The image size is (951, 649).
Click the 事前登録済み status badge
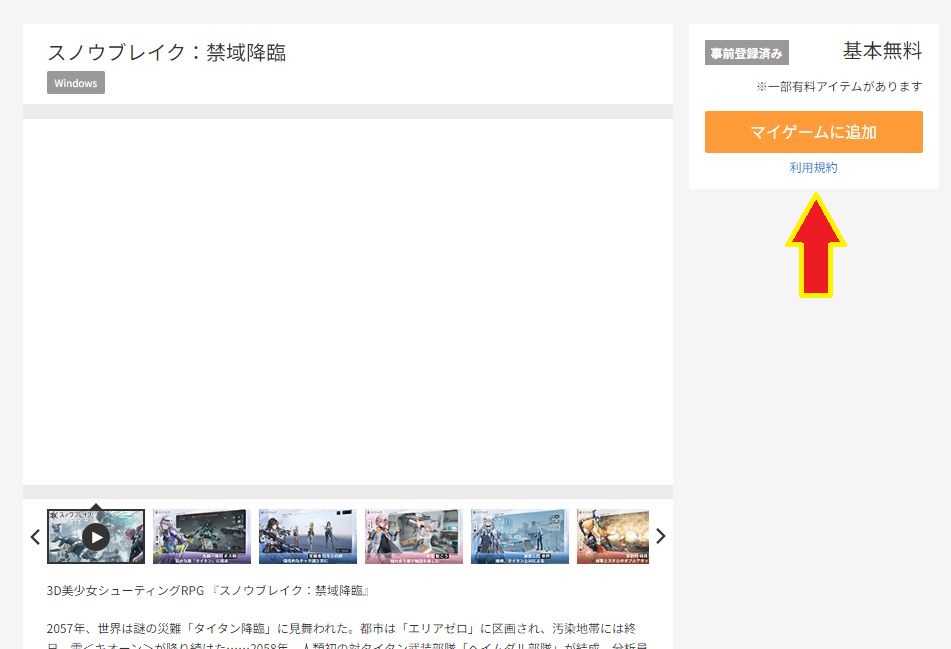pyautogui.click(x=746, y=53)
